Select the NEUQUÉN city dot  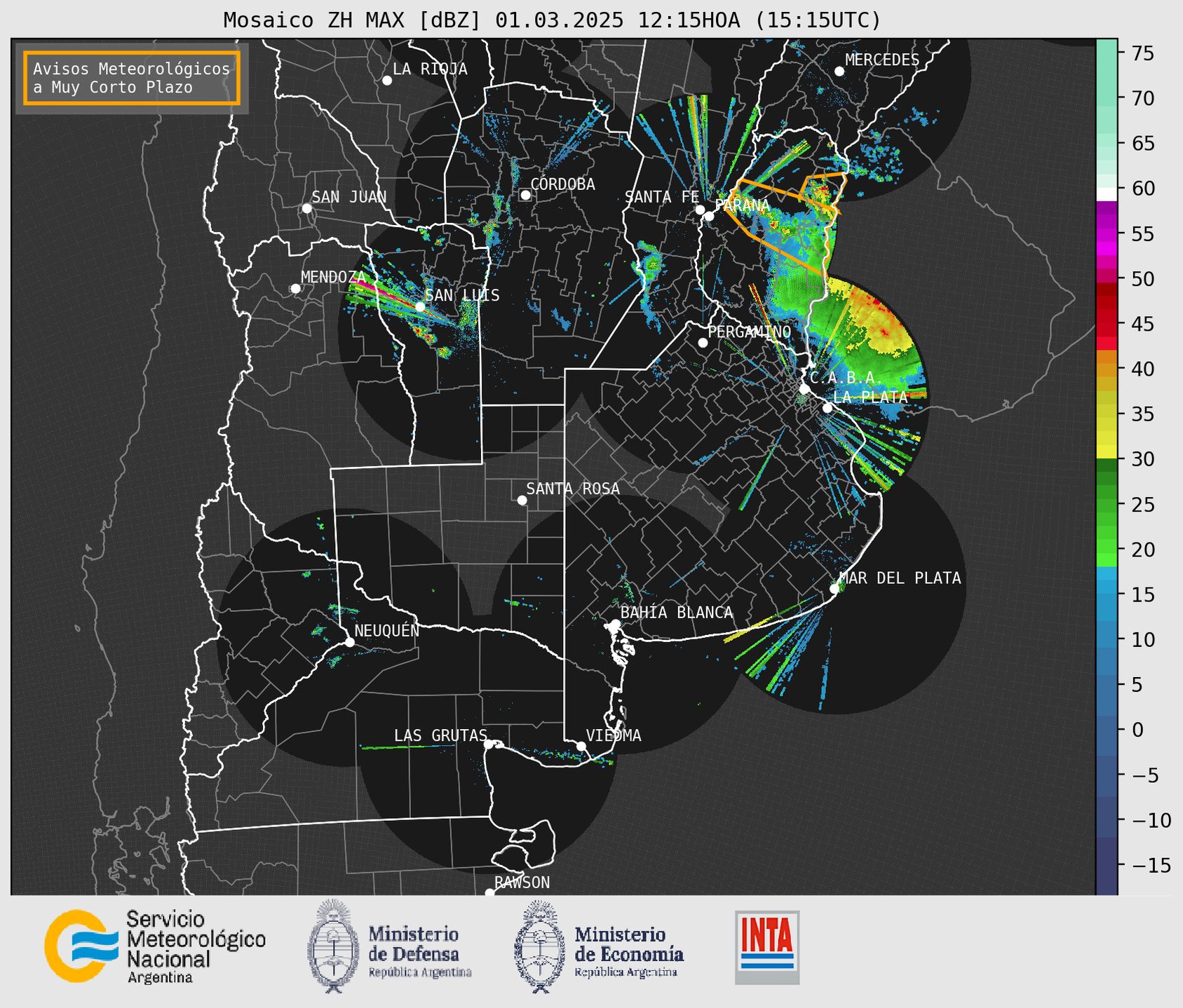tap(349, 642)
